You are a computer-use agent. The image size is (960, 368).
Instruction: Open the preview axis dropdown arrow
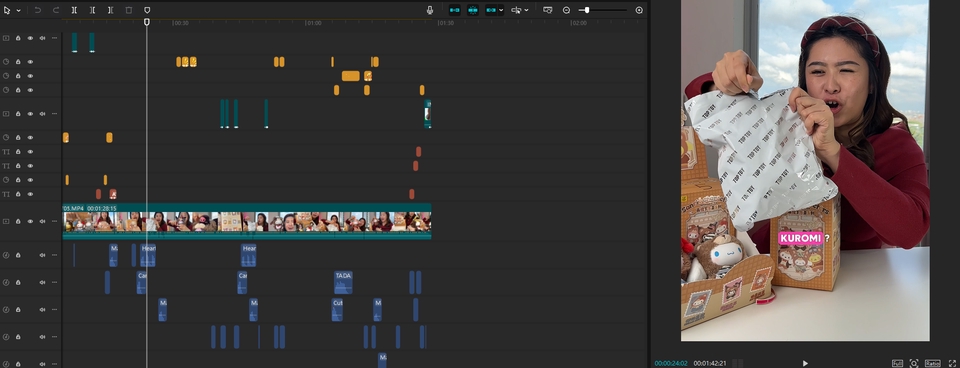click(x=527, y=10)
